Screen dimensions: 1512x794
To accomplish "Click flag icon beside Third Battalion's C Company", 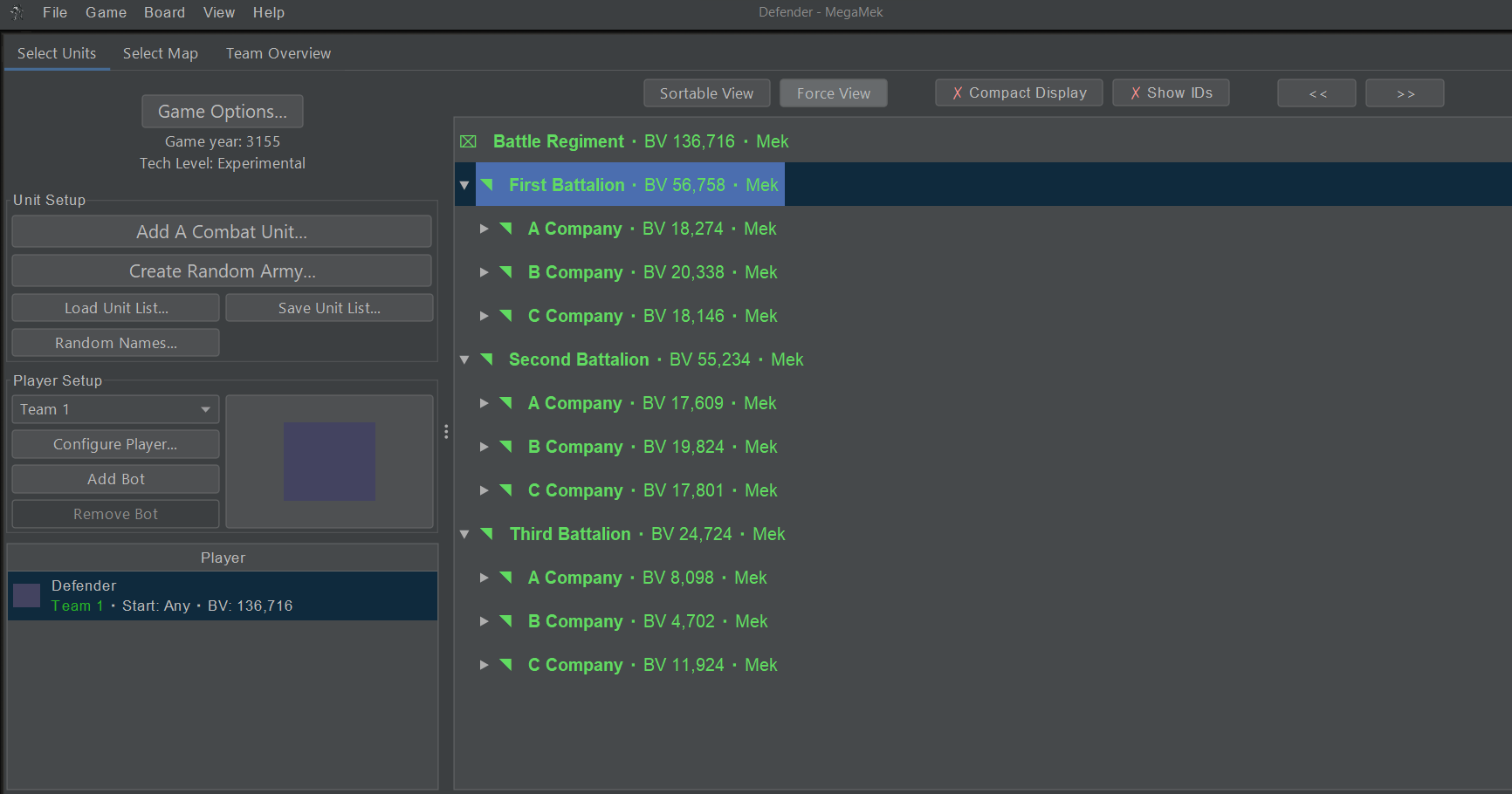I will pyautogui.click(x=506, y=664).
